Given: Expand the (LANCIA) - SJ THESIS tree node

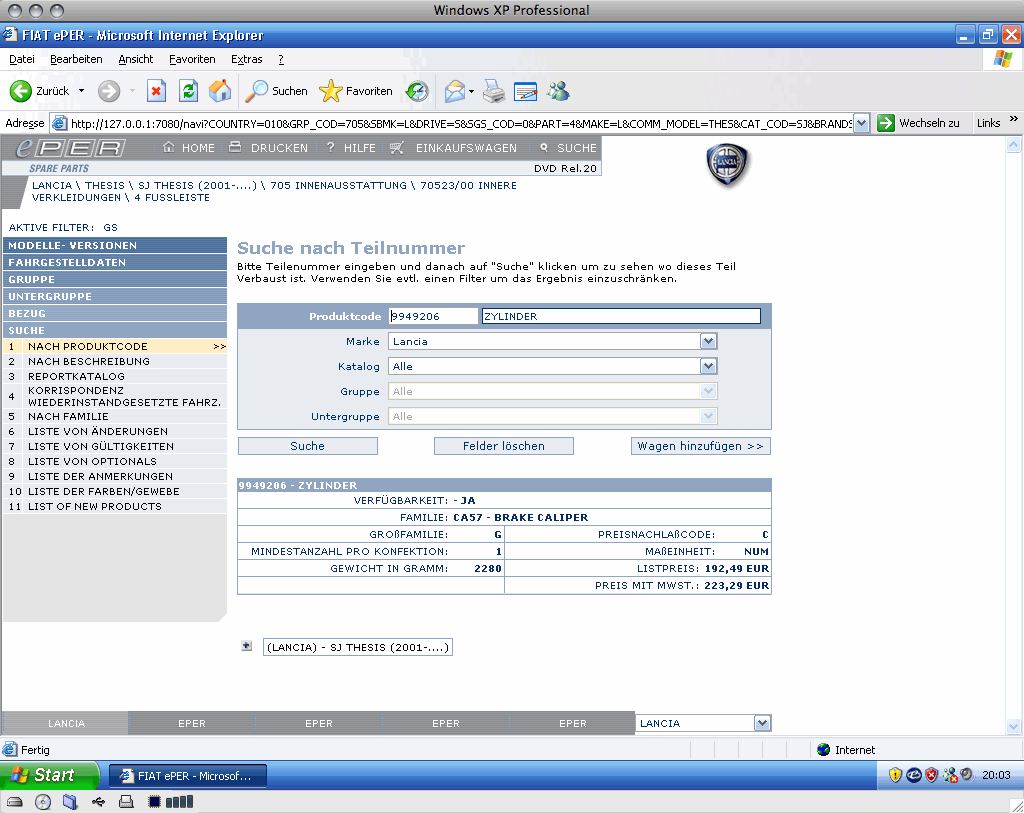Looking at the screenshot, I should pyautogui.click(x=246, y=646).
